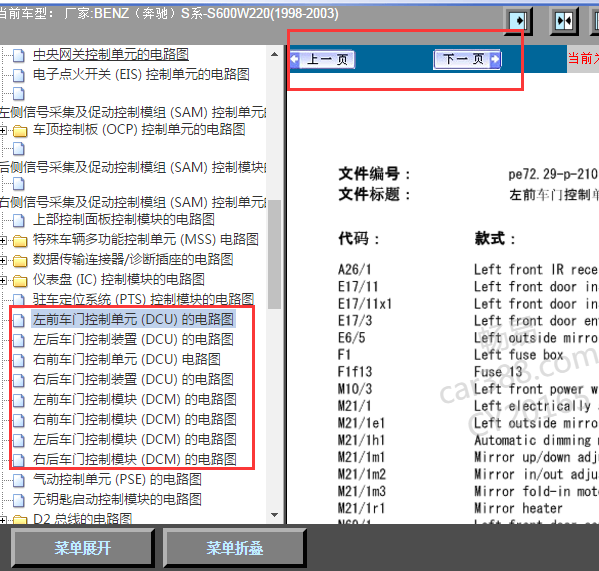Select 左后车门控制装置 (DCU) 的电路图
599x571 pixels.
click(x=133, y=339)
